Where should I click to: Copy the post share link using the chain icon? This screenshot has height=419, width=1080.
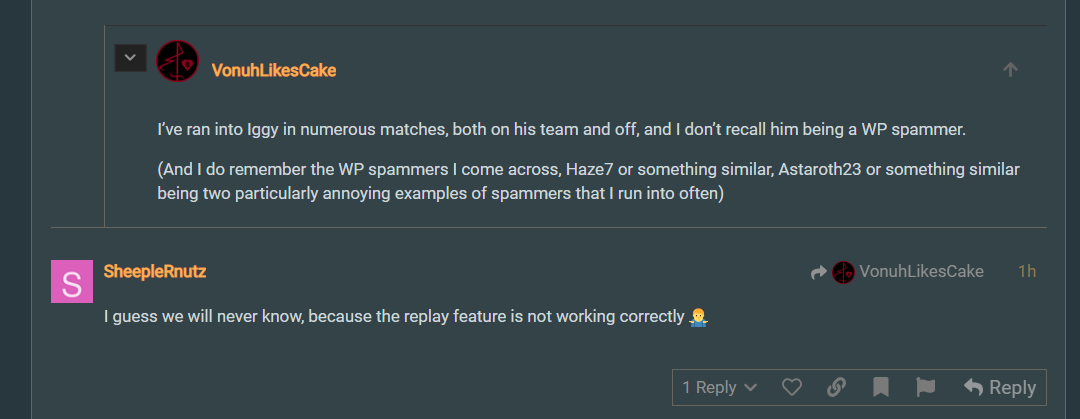tap(837, 387)
